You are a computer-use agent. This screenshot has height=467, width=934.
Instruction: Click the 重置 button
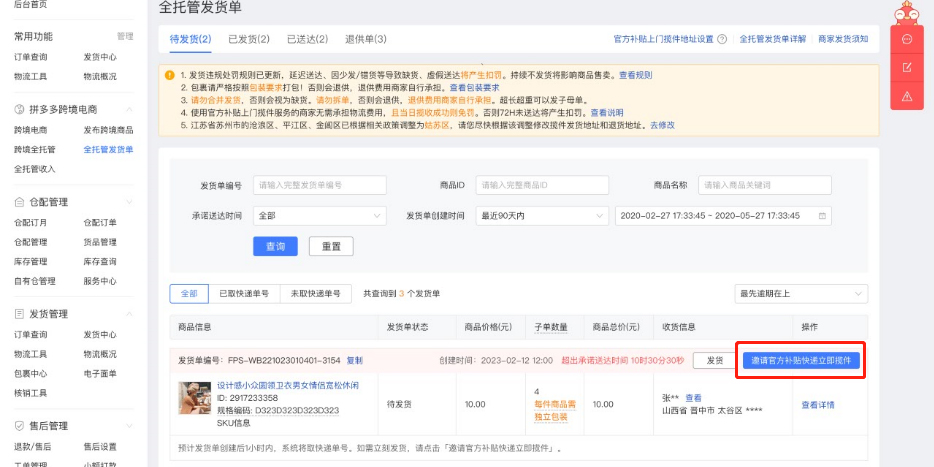331,247
